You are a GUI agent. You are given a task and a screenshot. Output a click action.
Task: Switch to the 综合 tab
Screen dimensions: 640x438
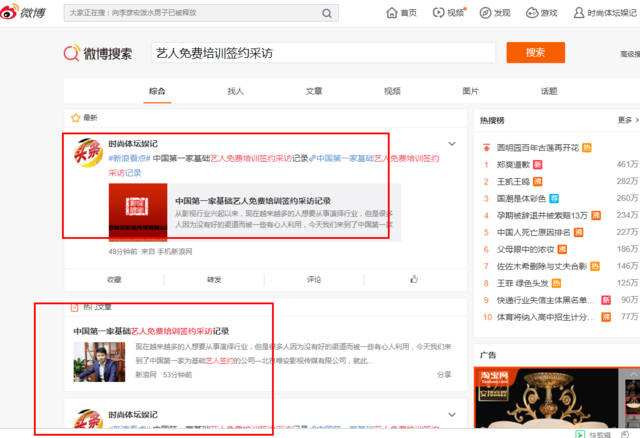[157, 91]
